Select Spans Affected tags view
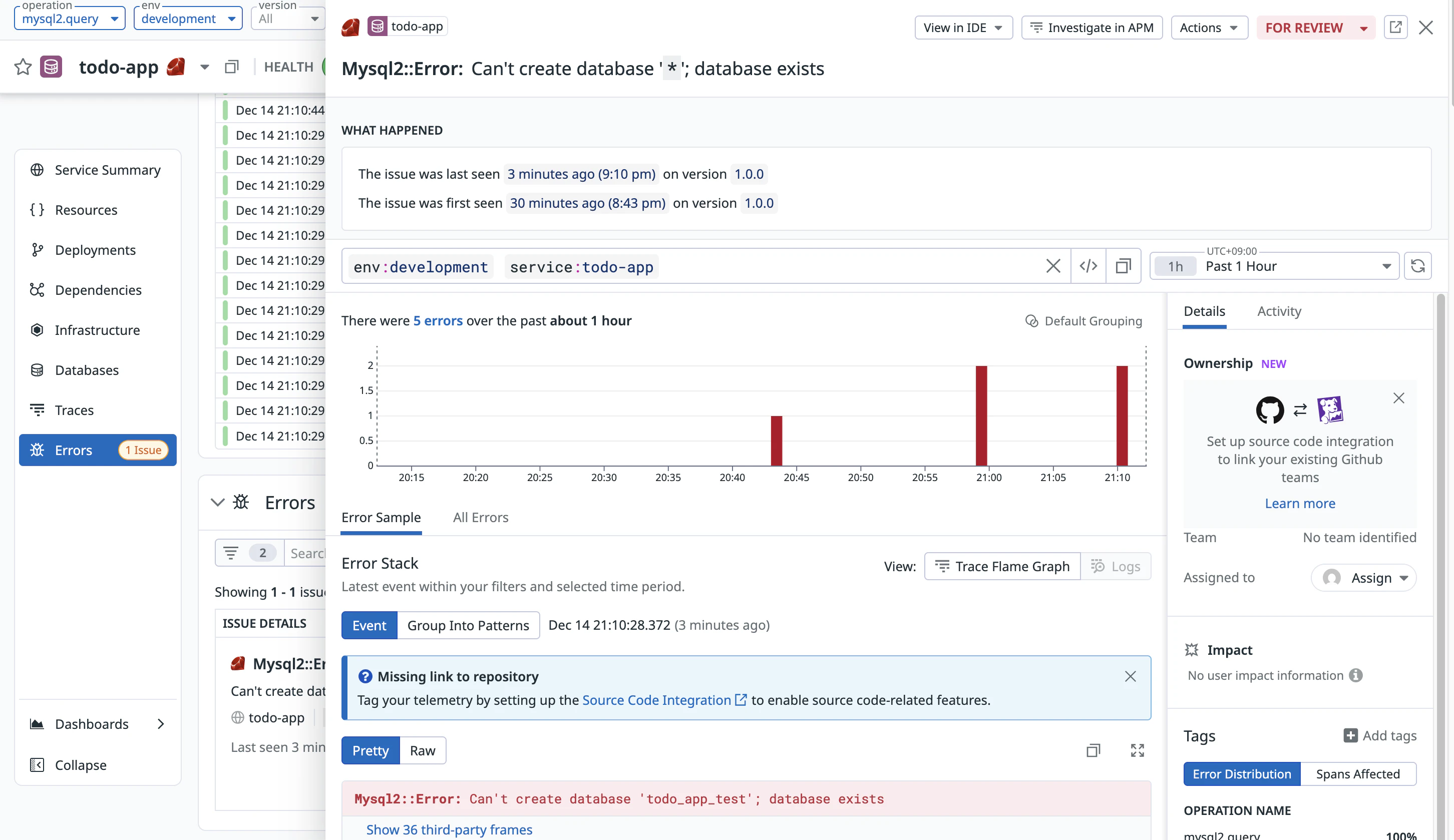 click(x=1358, y=773)
